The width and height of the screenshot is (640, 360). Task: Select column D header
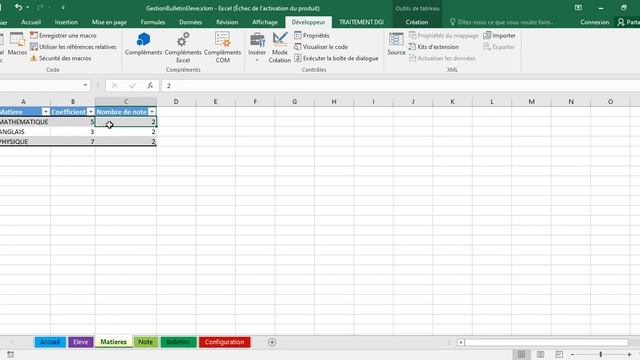pos(176,101)
